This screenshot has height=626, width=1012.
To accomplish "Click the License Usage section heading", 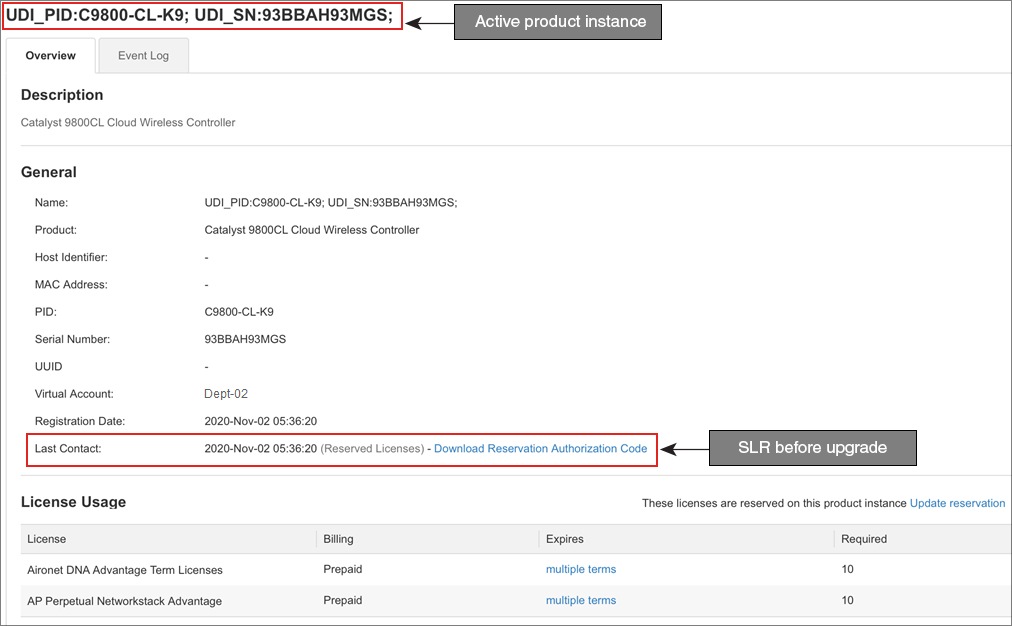I will 75,502.
